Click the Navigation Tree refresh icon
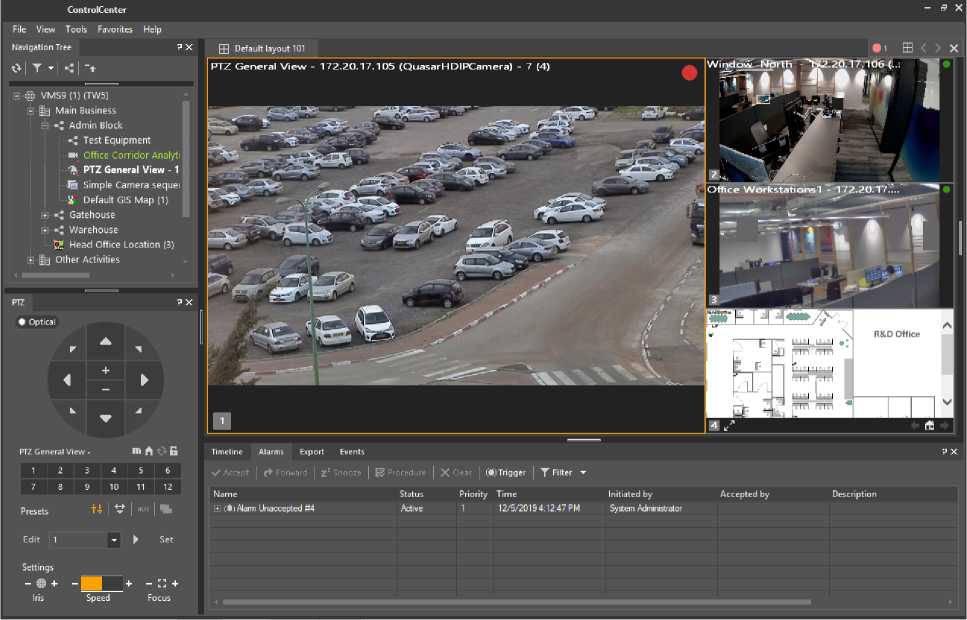The image size is (967, 620). click(16, 68)
